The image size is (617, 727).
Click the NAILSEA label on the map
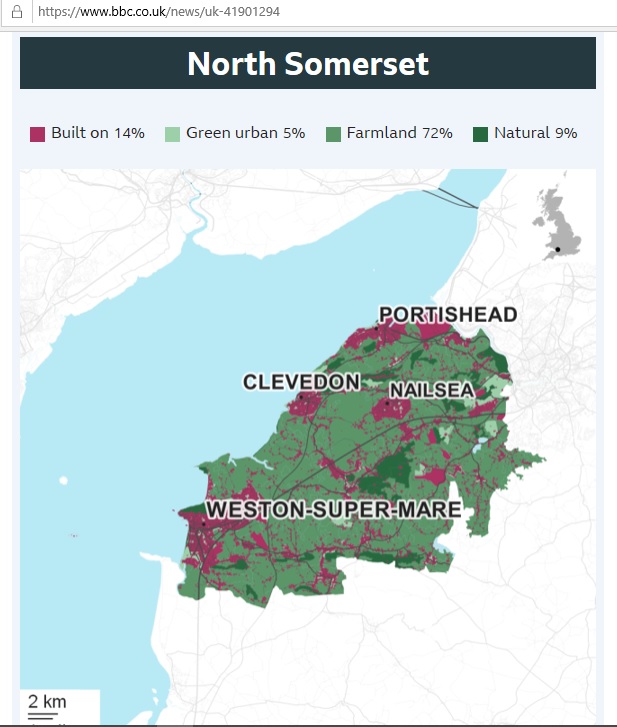coord(431,389)
